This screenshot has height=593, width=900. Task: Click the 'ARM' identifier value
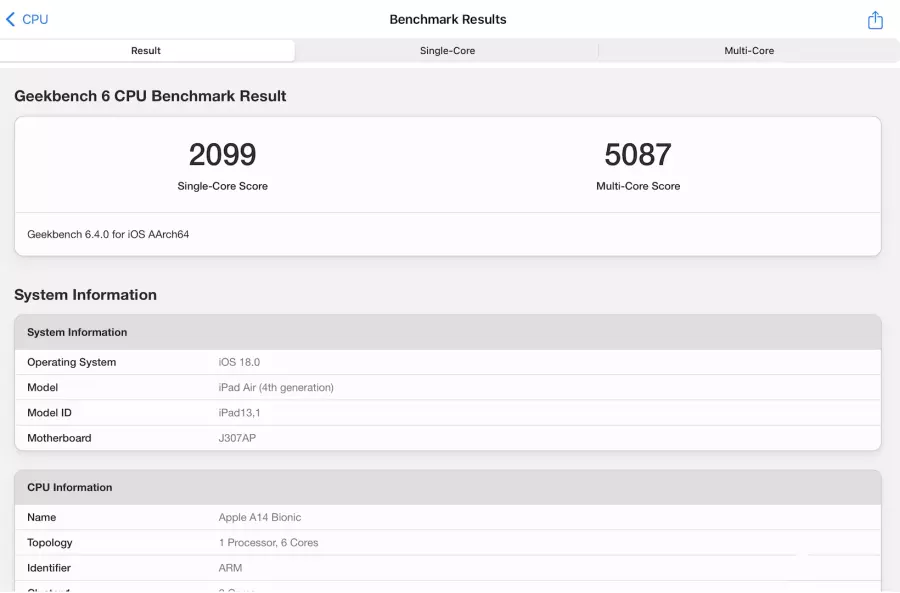230,568
